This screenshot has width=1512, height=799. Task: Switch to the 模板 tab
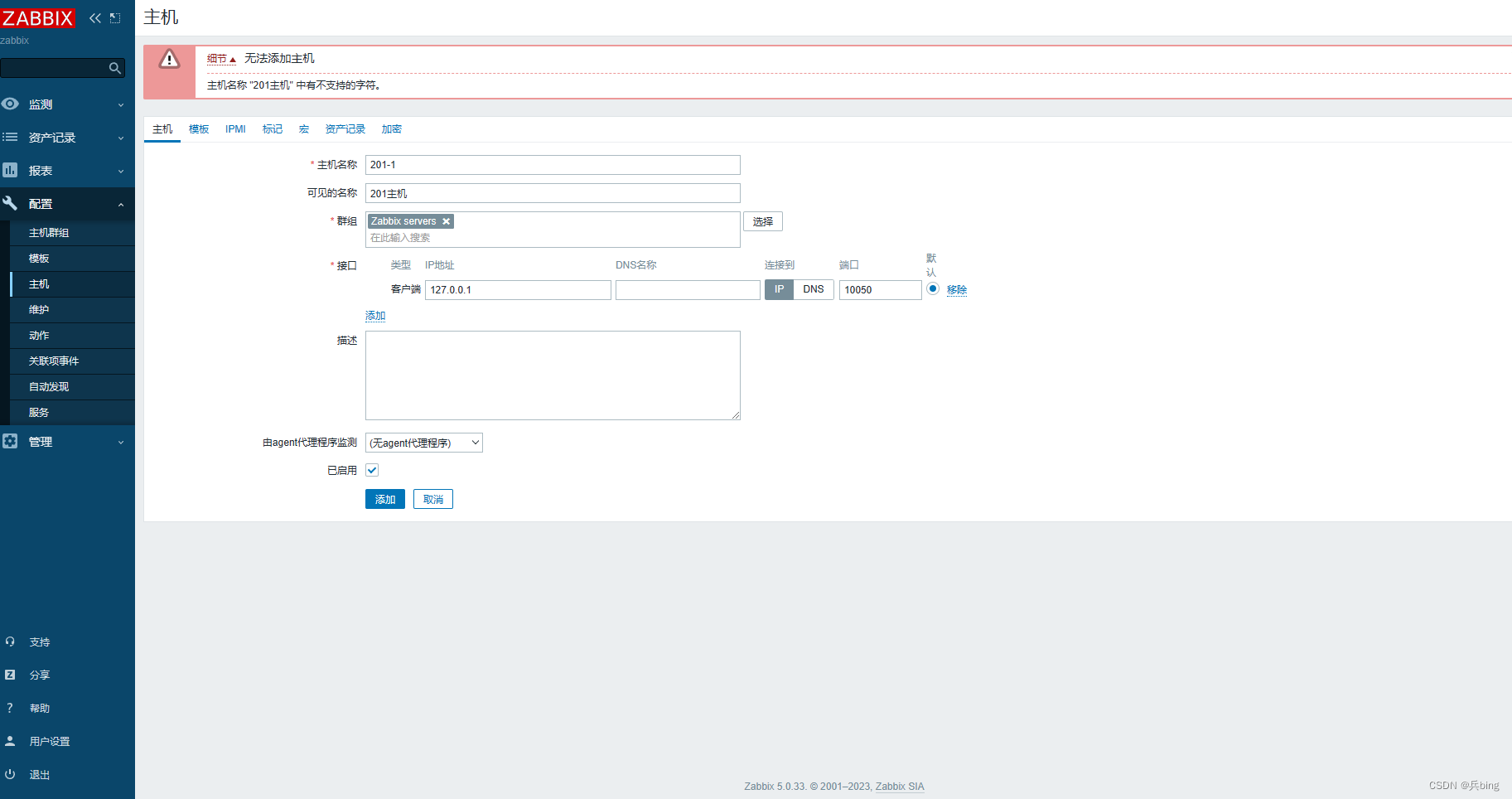point(199,129)
